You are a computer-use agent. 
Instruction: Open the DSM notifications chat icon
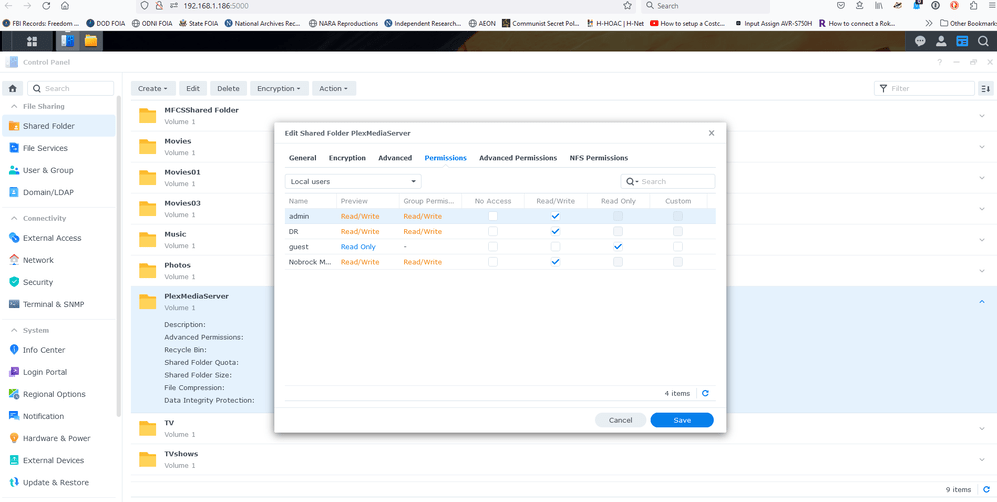tap(920, 41)
